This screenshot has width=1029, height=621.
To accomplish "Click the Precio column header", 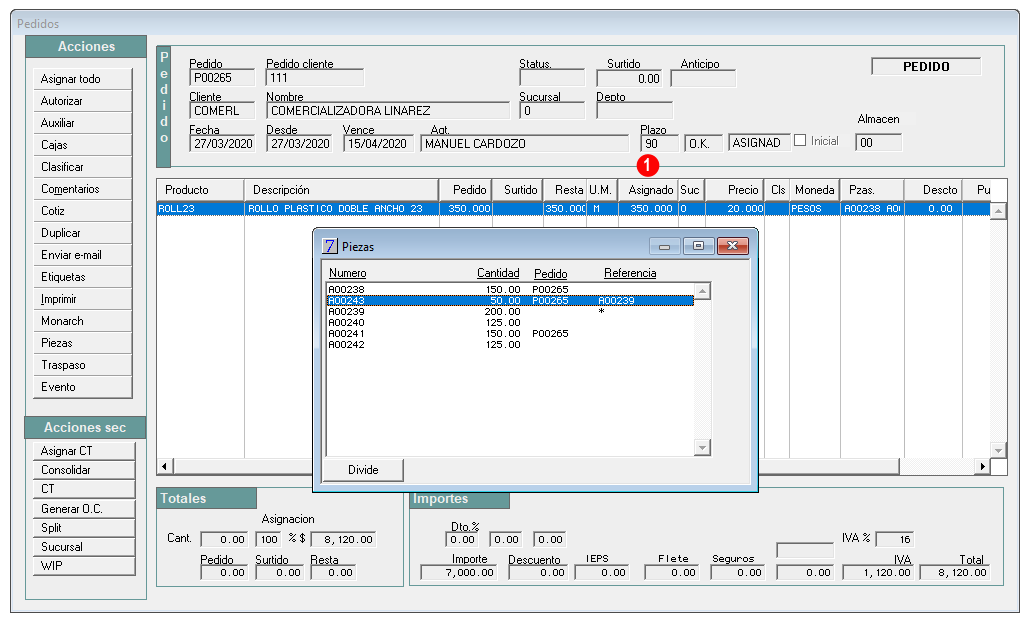I will [735, 190].
